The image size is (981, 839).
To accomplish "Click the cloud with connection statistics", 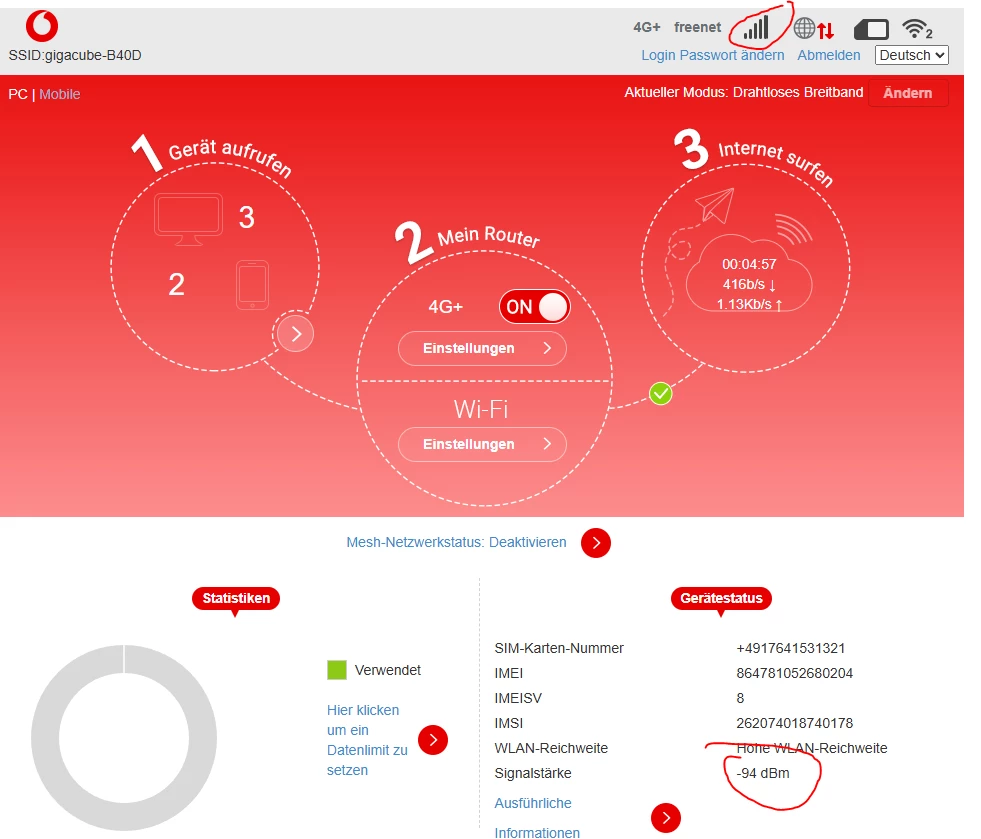I will pyautogui.click(x=749, y=274).
